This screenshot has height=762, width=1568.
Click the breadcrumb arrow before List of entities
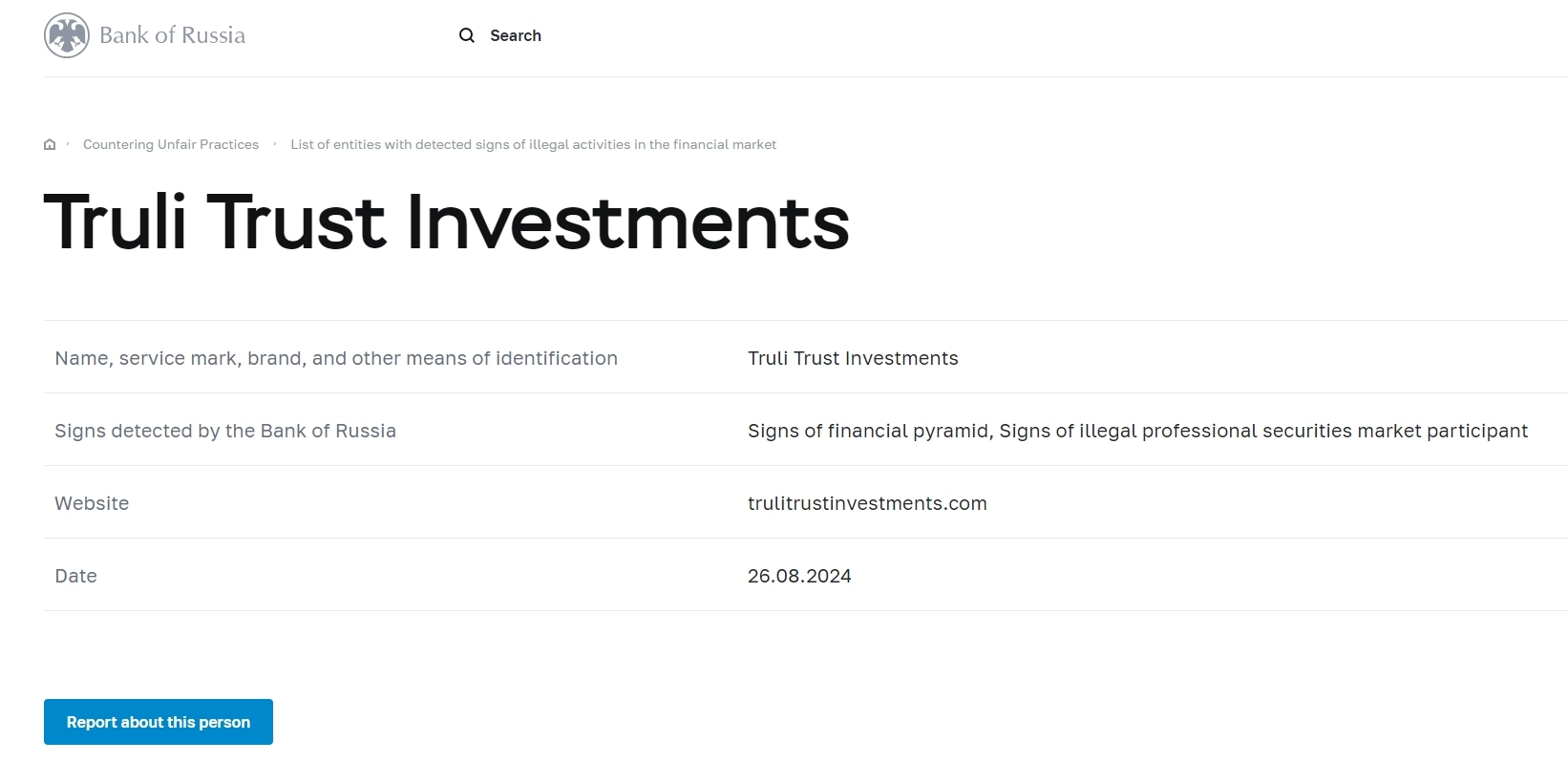pyautogui.click(x=275, y=144)
